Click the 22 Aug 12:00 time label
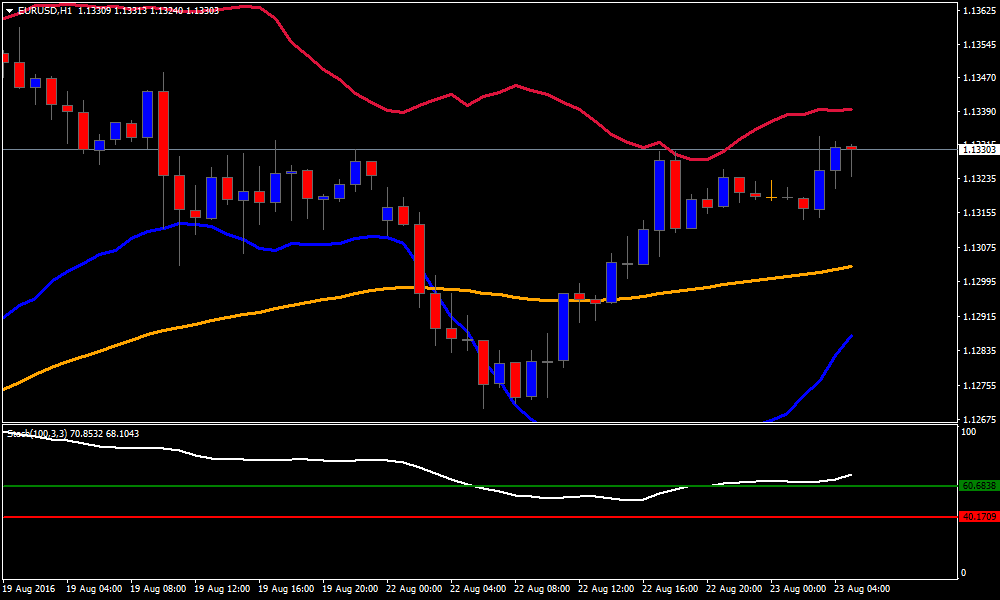This screenshot has width=1000, height=600. coord(607,589)
